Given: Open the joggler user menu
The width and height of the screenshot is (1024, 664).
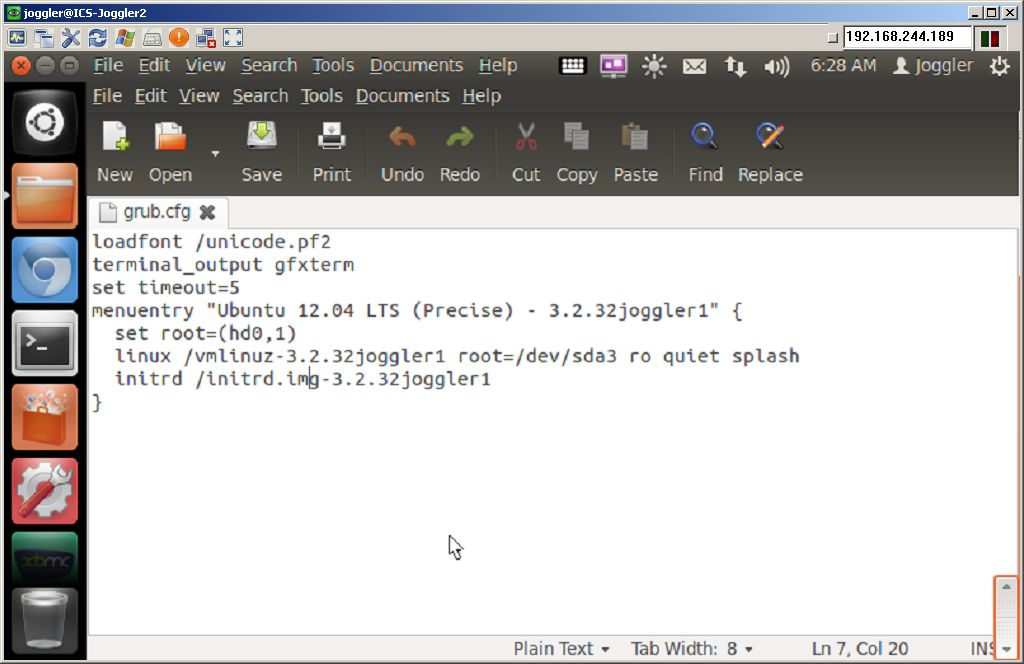Looking at the screenshot, I should (933, 65).
